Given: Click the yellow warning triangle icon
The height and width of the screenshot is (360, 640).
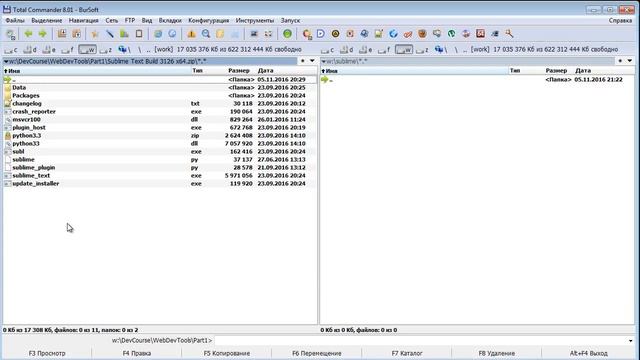Looking at the screenshot, I should 191,34.
